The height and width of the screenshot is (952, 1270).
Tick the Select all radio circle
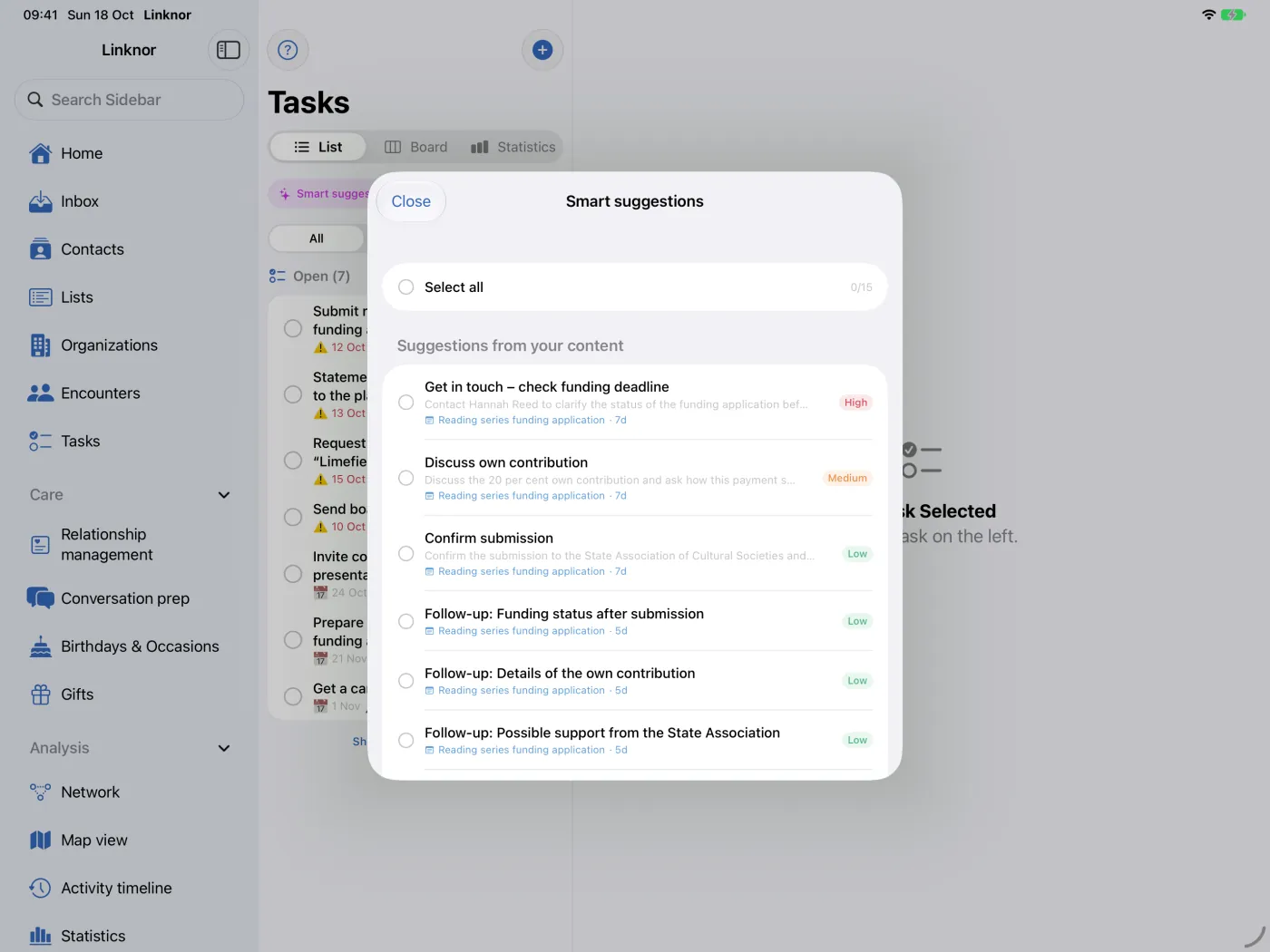(406, 287)
